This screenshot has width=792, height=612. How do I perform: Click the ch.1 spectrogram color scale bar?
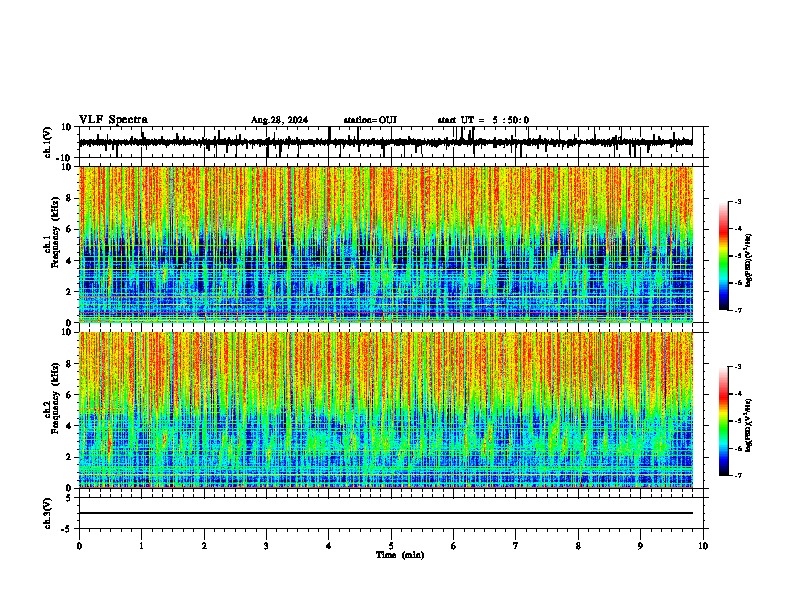pos(724,256)
